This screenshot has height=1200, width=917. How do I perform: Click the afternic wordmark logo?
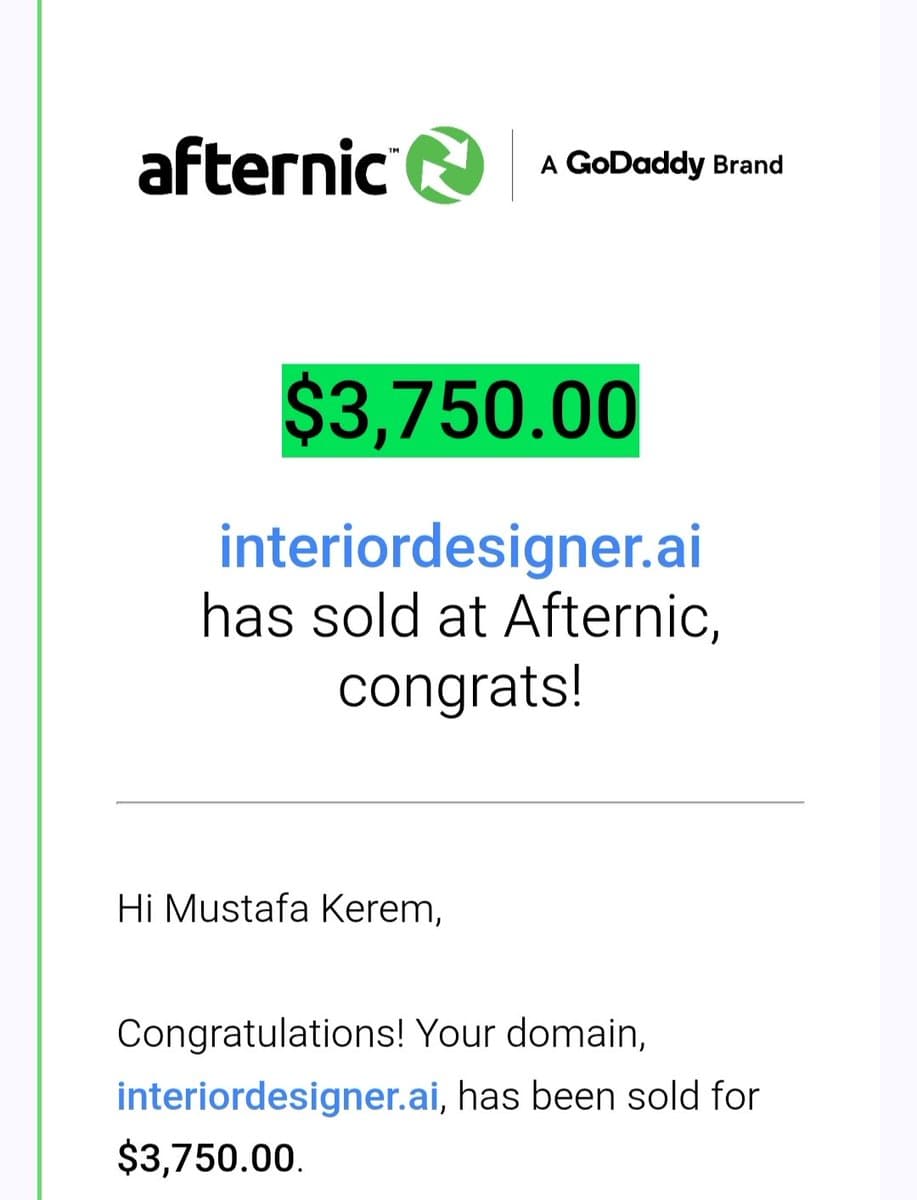point(264,167)
